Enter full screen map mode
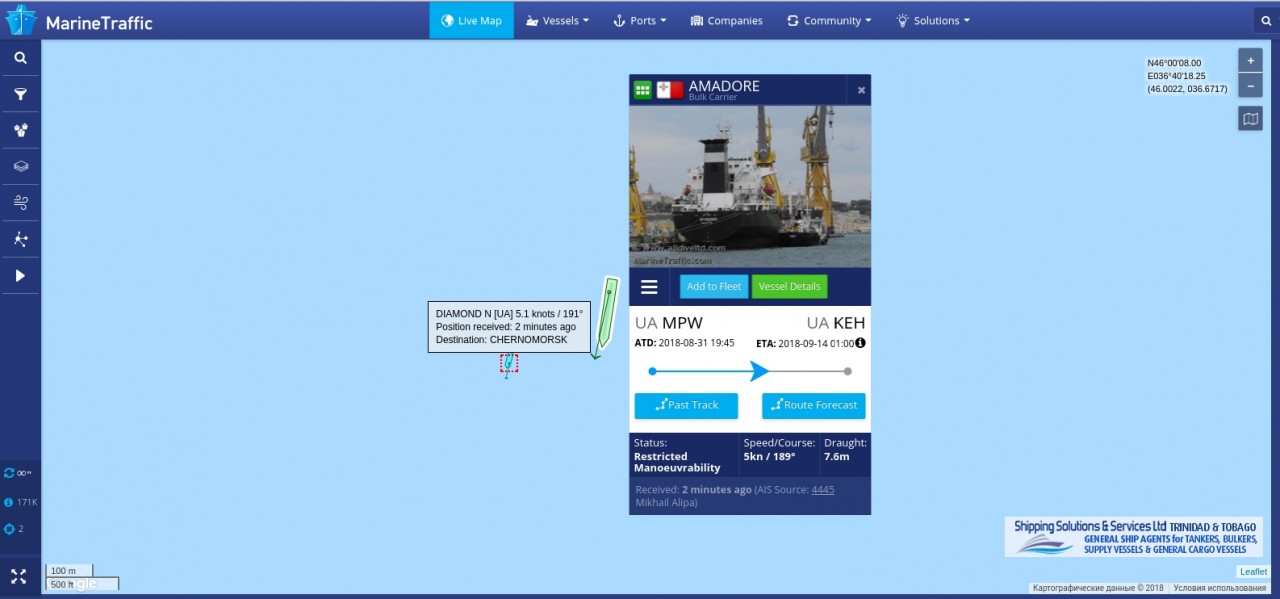This screenshot has height=599, width=1280. coord(19,576)
